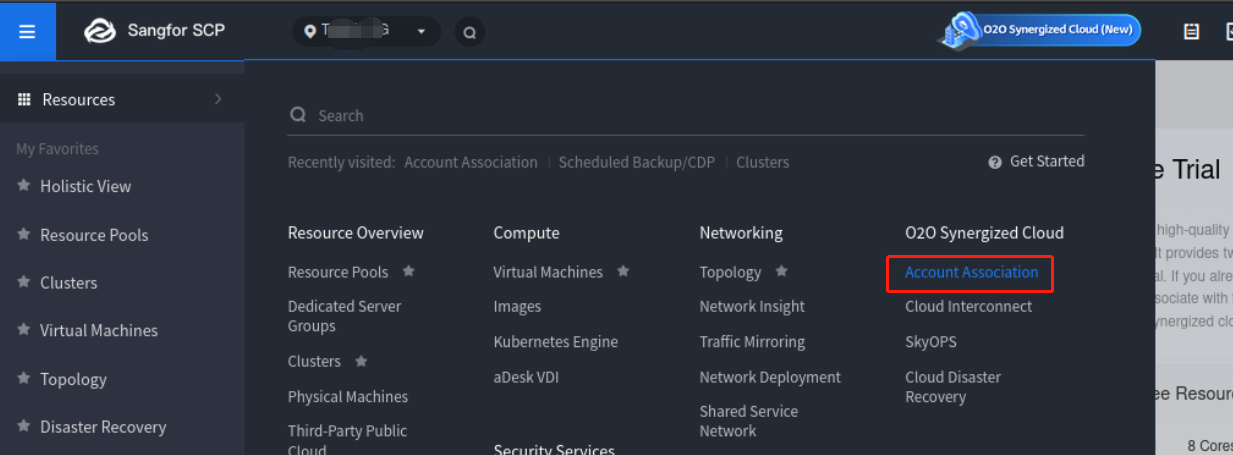1233x455 pixels.
Task: Click the circular search icon in header
Action: (x=469, y=32)
